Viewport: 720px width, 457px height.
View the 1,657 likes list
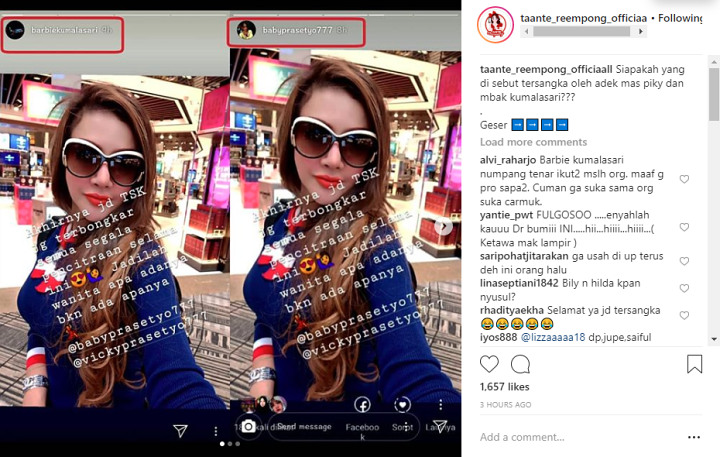coord(504,387)
